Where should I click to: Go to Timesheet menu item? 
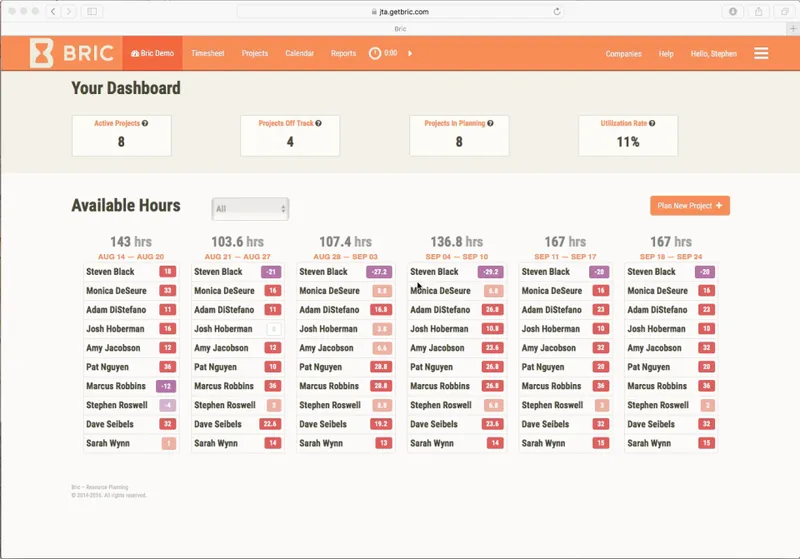[208, 53]
